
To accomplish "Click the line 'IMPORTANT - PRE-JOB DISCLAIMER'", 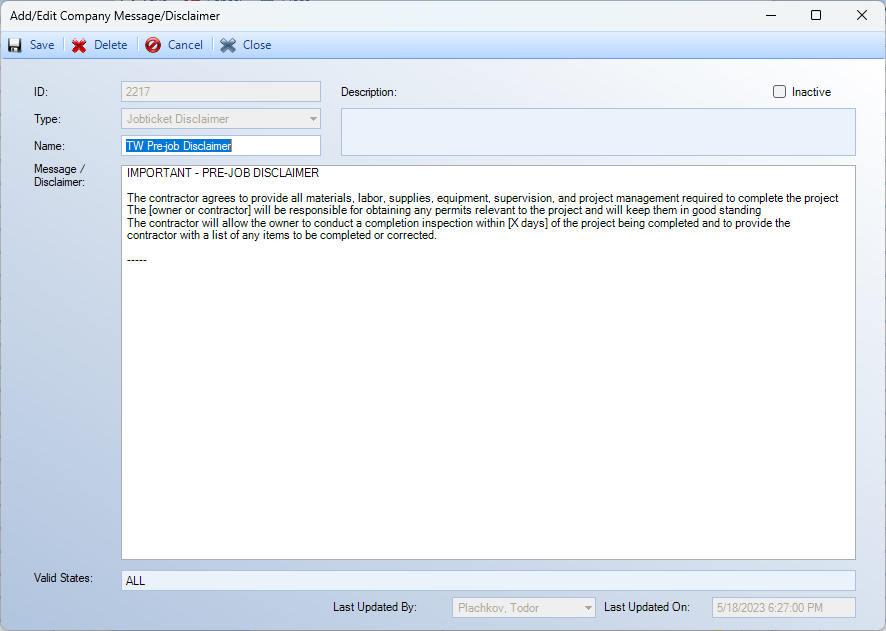I will [x=223, y=173].
